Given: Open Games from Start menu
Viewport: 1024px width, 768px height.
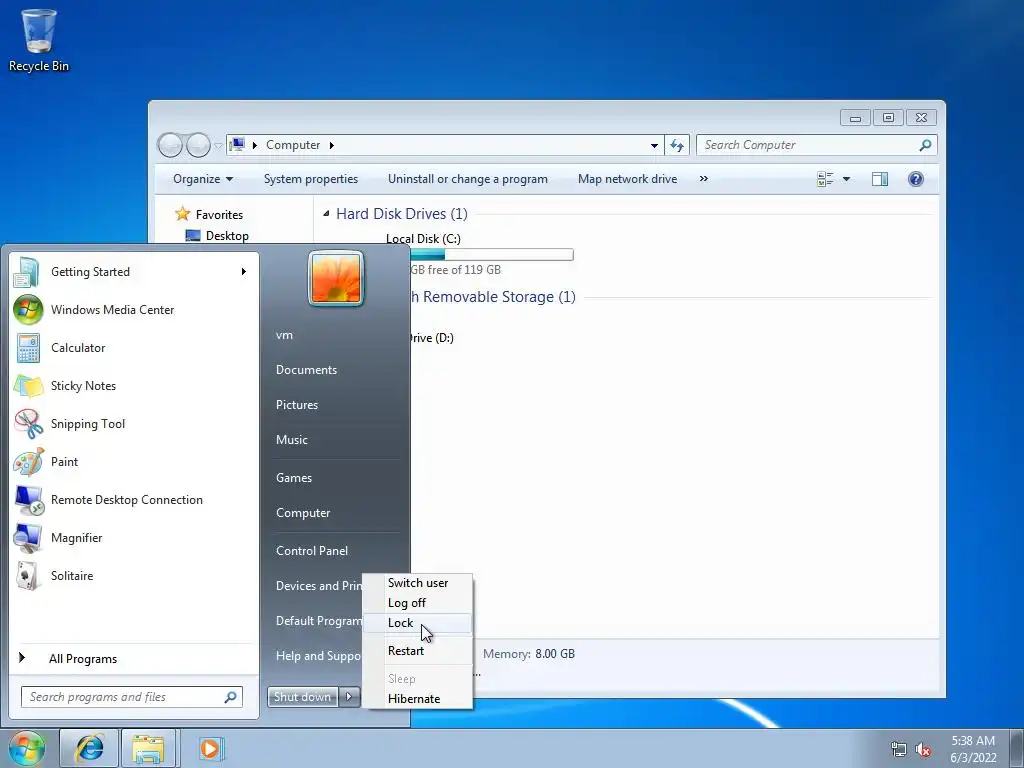Looking at the screenshot, I should click(x=294, y=477).
